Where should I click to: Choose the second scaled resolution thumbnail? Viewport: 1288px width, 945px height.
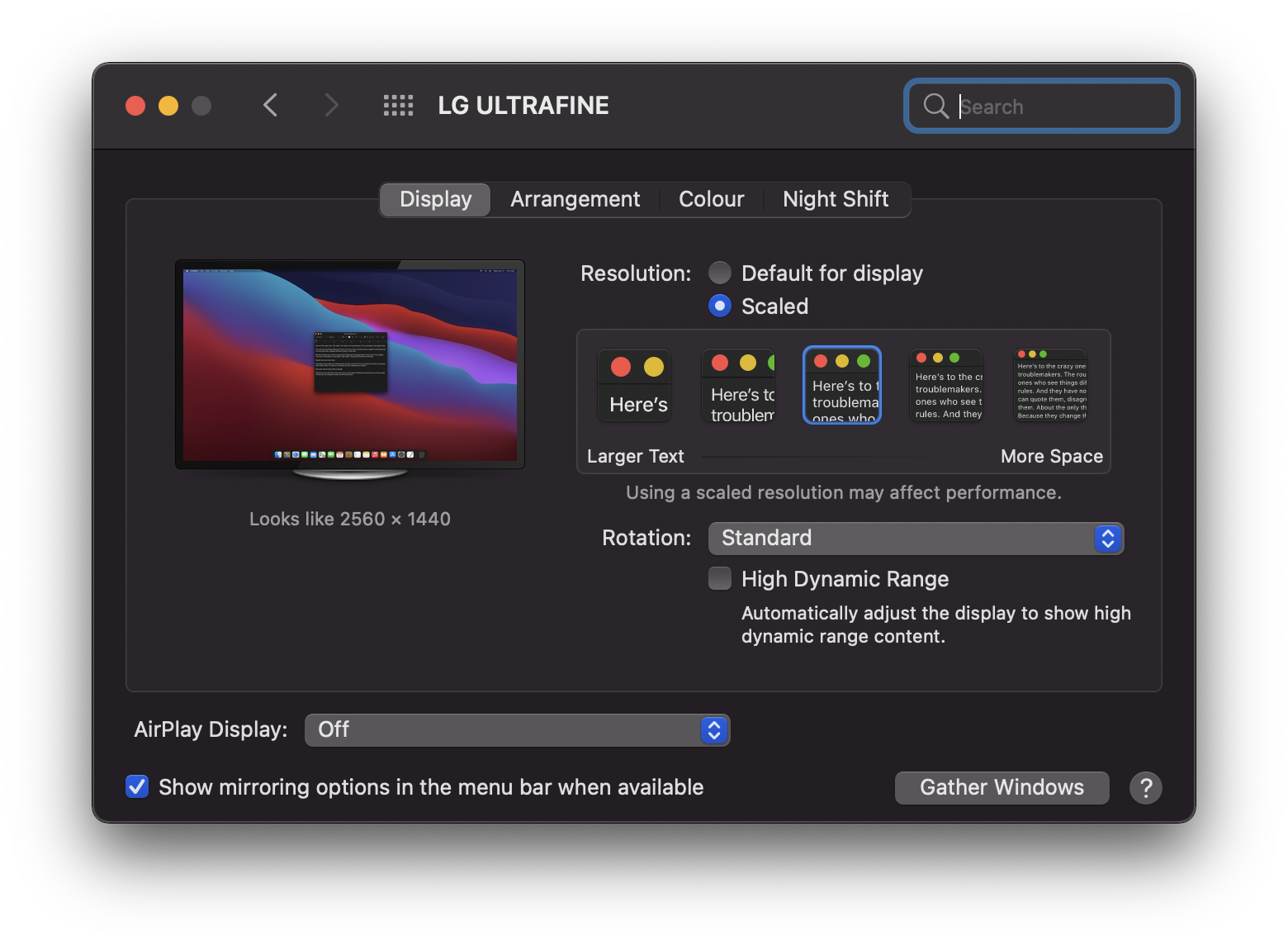(x=739, y=385)
